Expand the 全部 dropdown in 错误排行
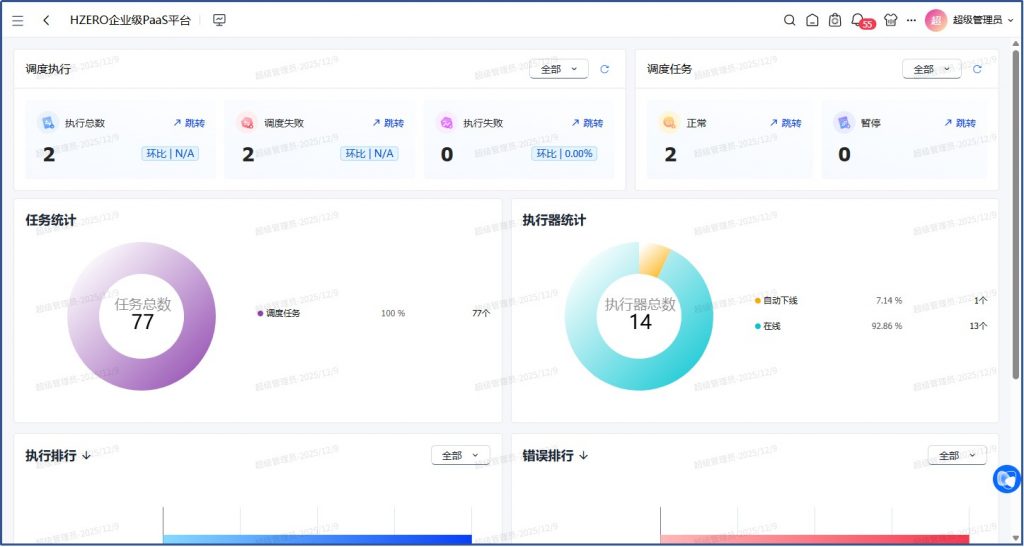This screenshot has height=547, width=1024. 957,455
